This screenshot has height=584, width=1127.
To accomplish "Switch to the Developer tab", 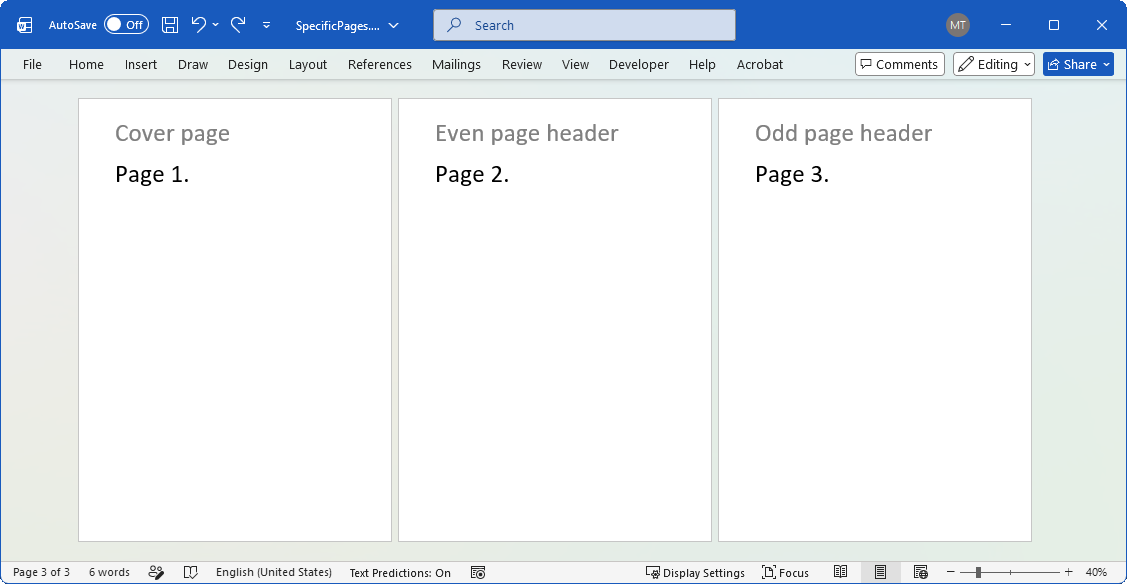I will coord(639,65).
